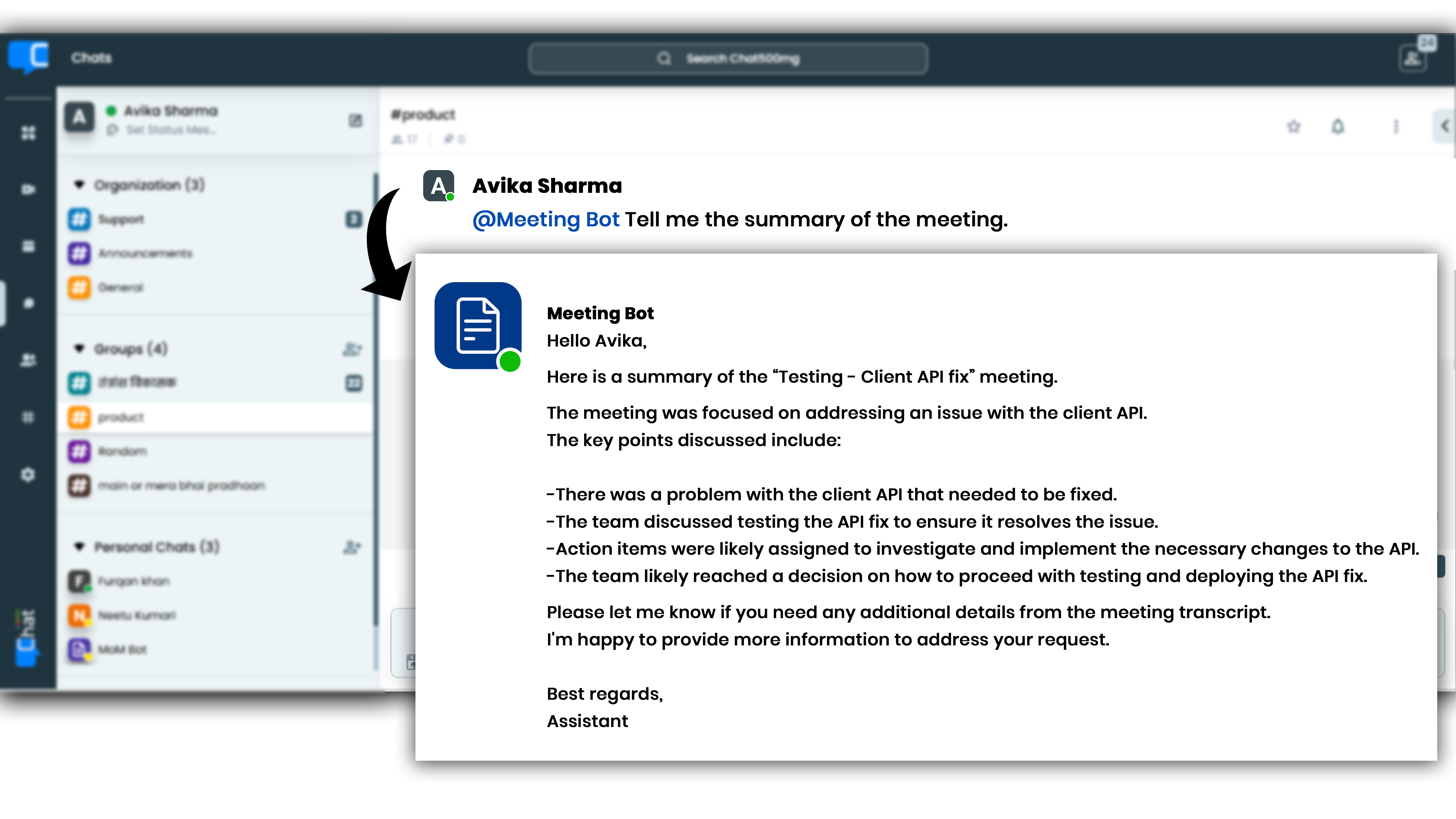
Task: Open main or mera bhai pradhaan group
Action: click(215, 485)
